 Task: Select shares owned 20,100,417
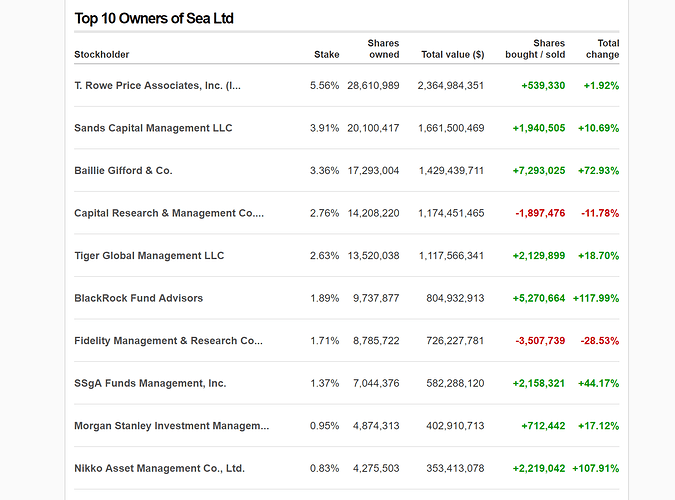click(x=373, y=128)
